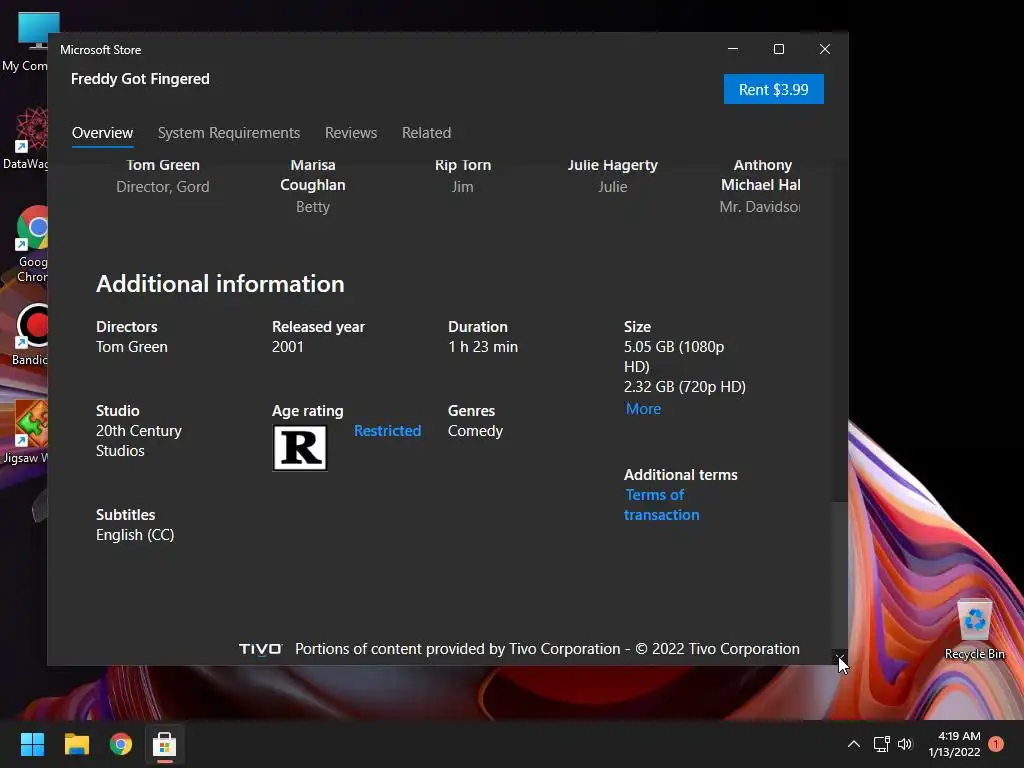The image size is (1024, 768).
Task: Open File Explorer from taskbar
Action: (x=76, y=744)
